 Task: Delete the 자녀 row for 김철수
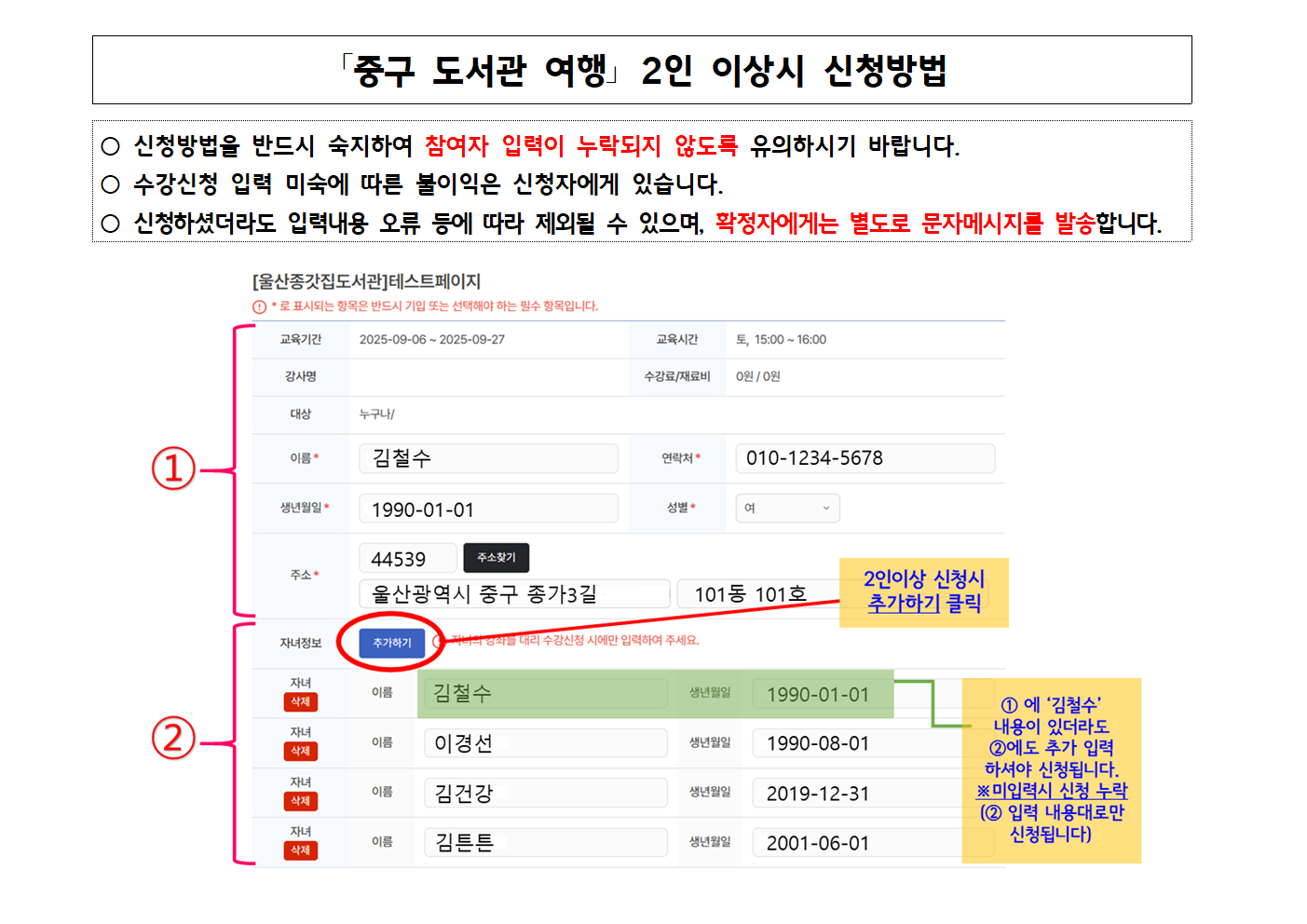(x=301, y=701)
